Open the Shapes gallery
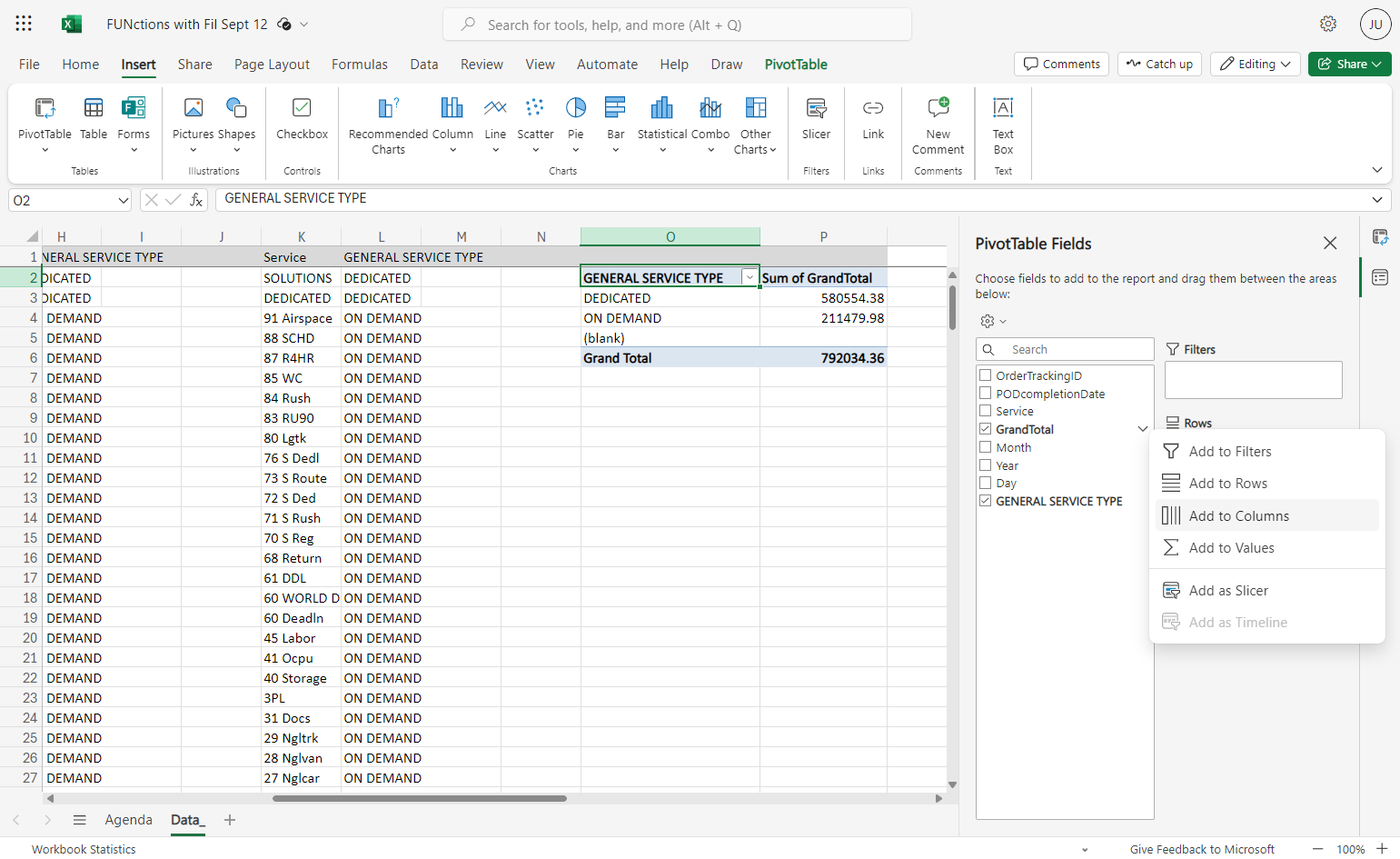The height and width of the screenshot is (859, 1400). (x=236, y=124)
